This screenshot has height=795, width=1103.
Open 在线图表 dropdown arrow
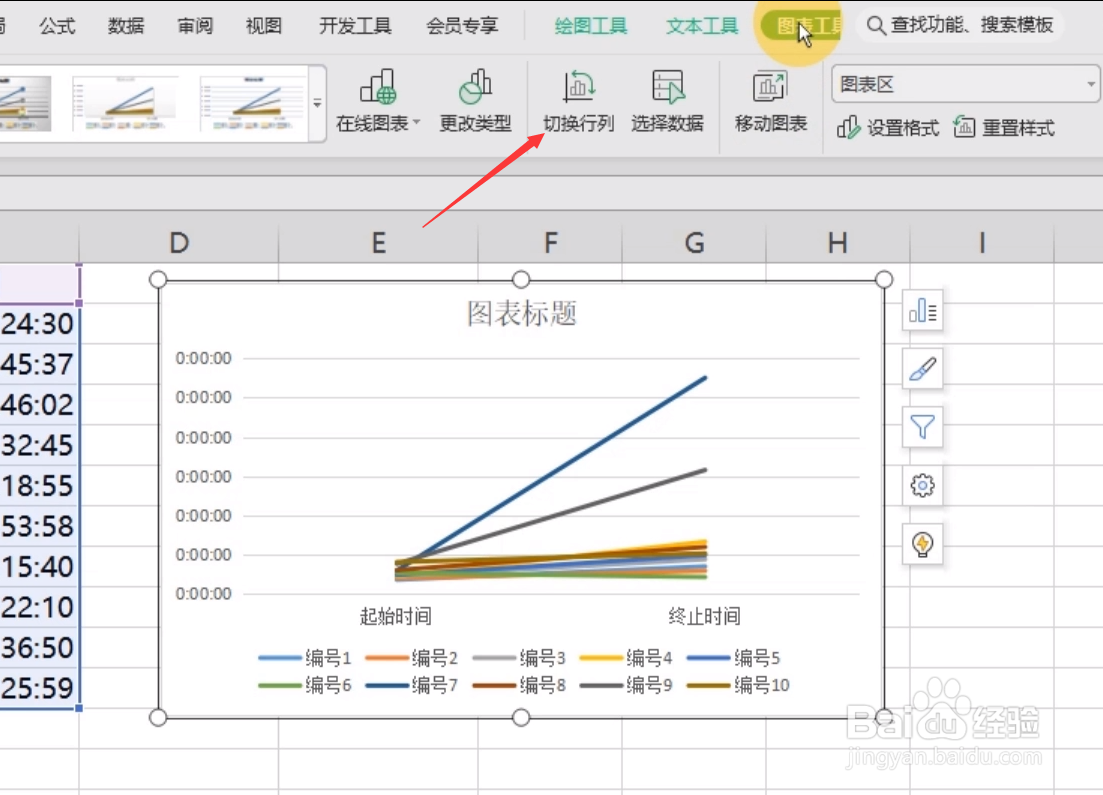coord(416,122)
